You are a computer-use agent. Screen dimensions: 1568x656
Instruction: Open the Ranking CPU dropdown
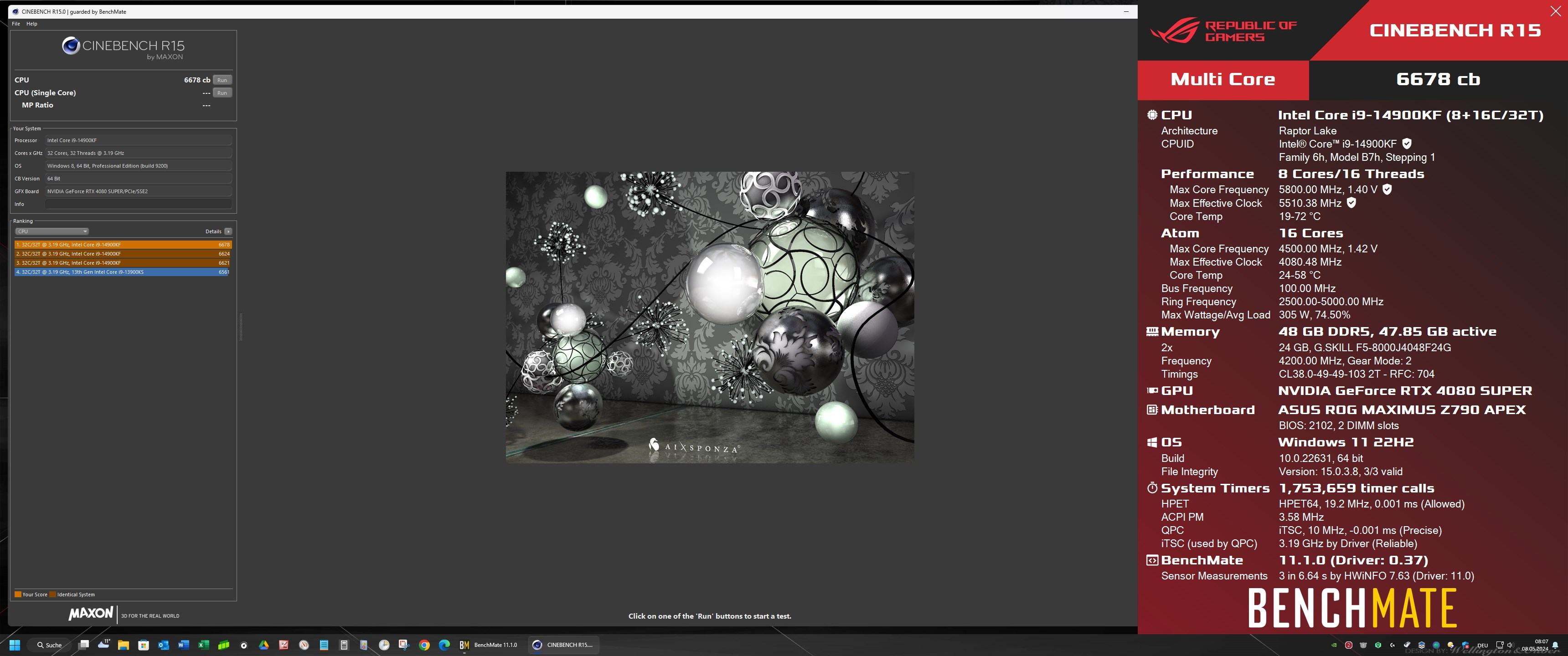click(x=52, y=231)
